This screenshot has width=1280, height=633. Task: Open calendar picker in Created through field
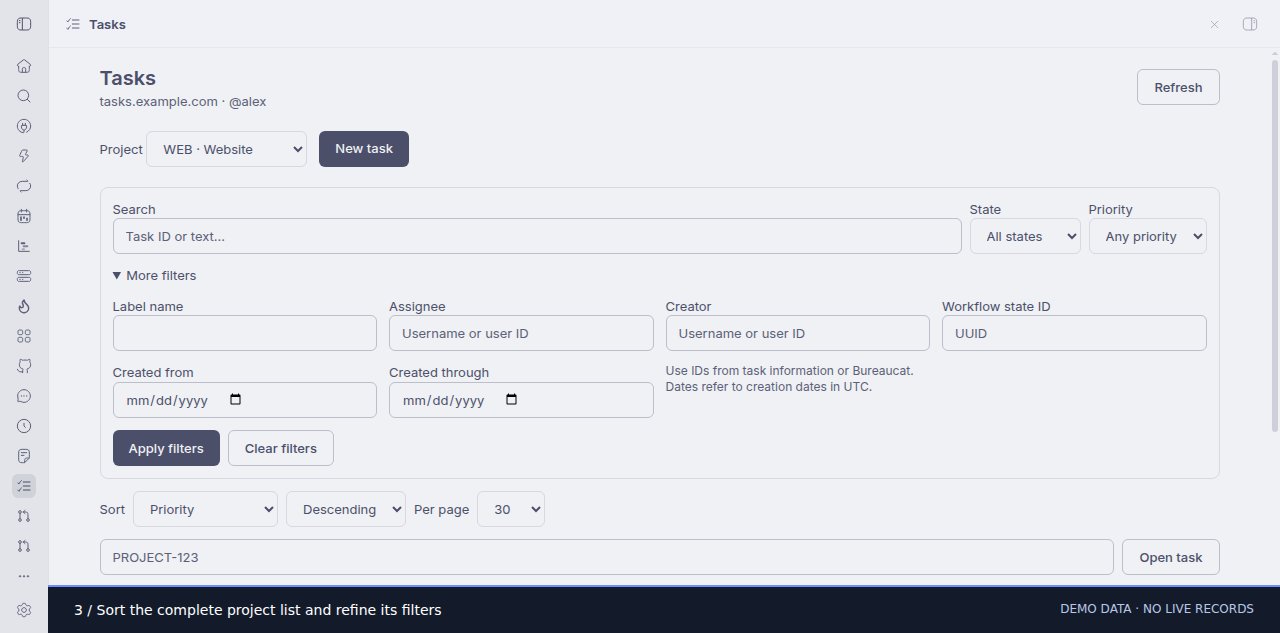click(512, 399)
